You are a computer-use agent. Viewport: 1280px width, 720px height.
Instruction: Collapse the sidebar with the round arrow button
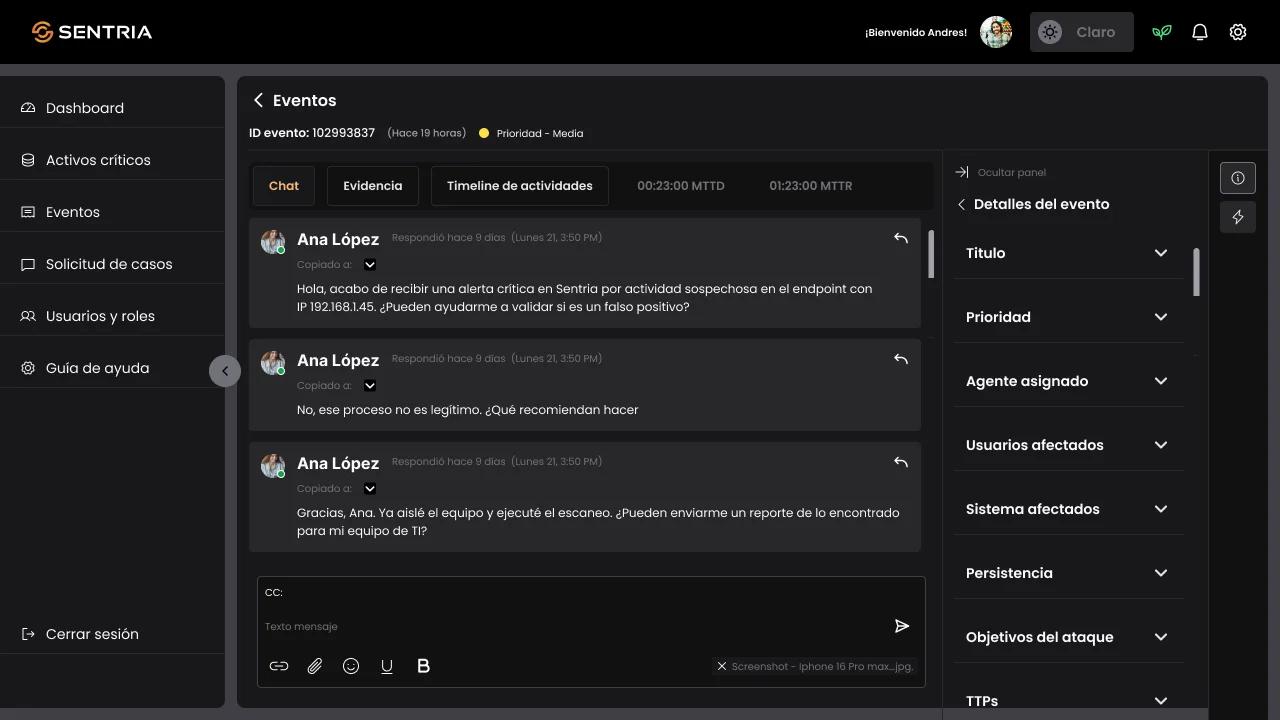pos(225,371)
